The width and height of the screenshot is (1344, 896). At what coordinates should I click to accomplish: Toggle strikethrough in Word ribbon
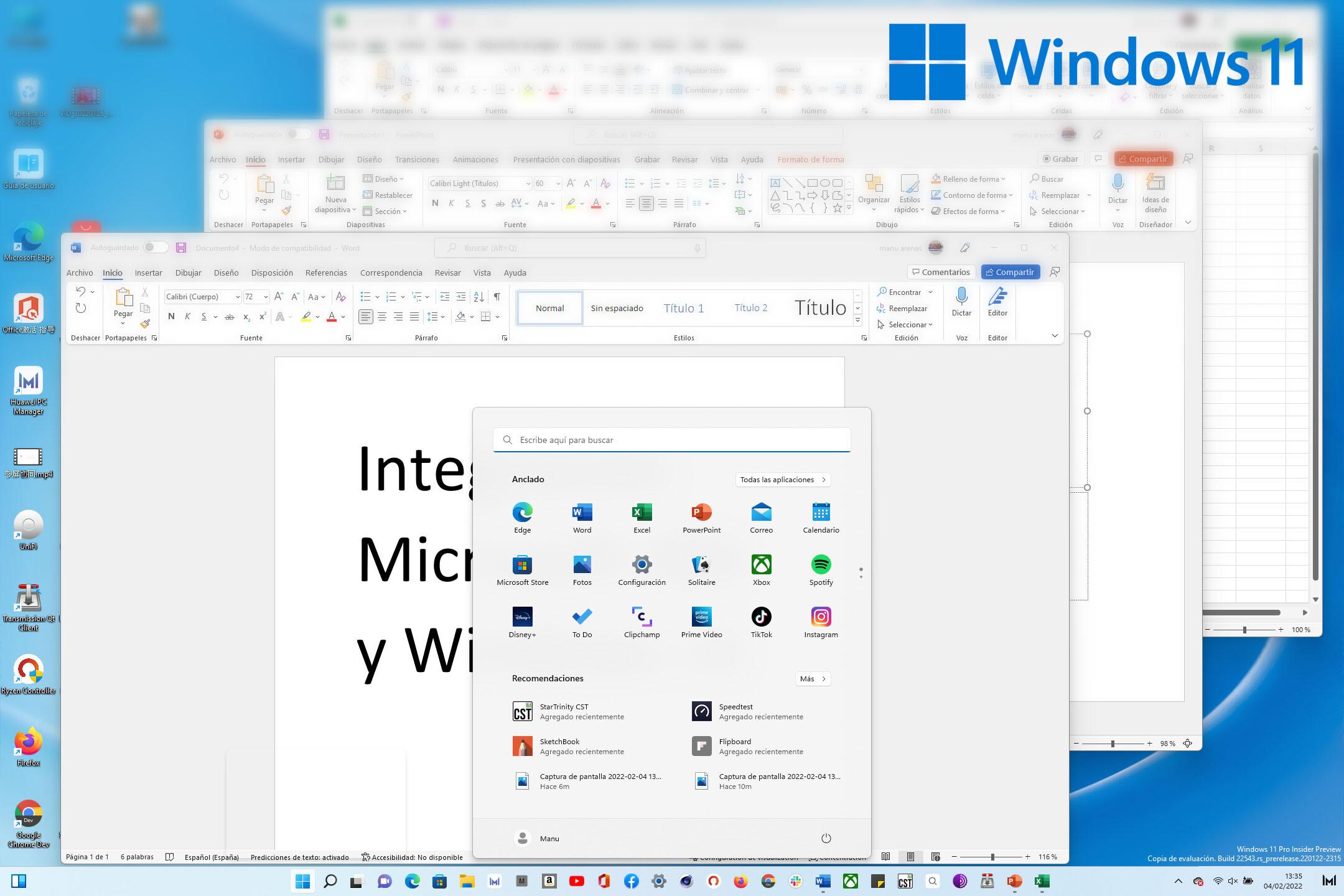[x=229, y=317]
